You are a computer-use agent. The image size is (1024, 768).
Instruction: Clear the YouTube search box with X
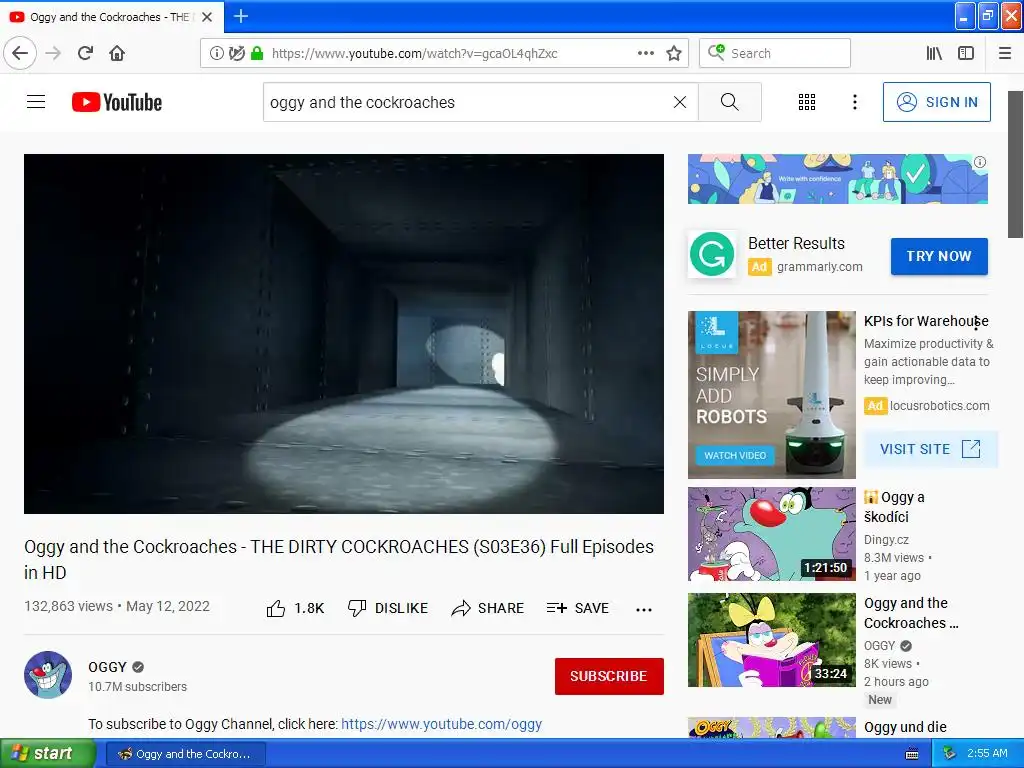click(x=680, y=102)
